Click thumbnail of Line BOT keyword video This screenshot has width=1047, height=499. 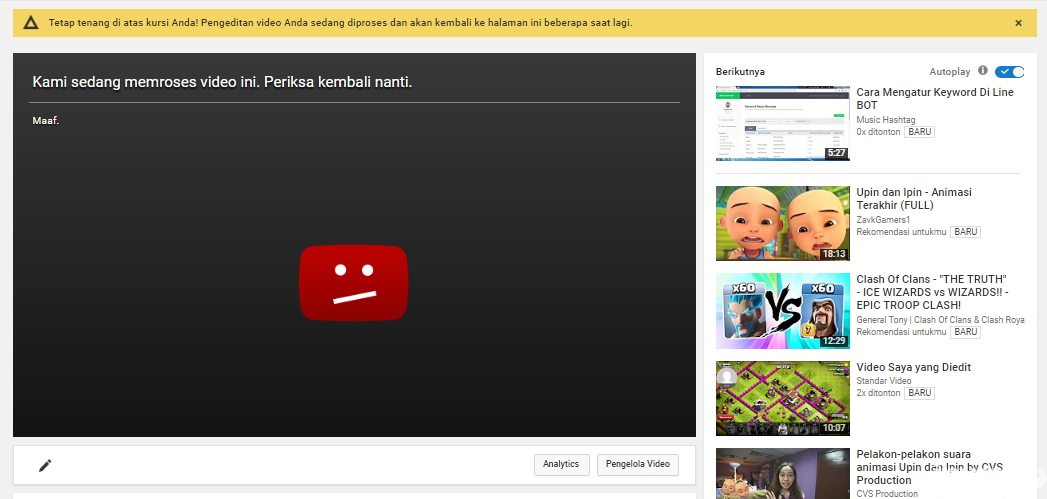(x=783, y=124)
